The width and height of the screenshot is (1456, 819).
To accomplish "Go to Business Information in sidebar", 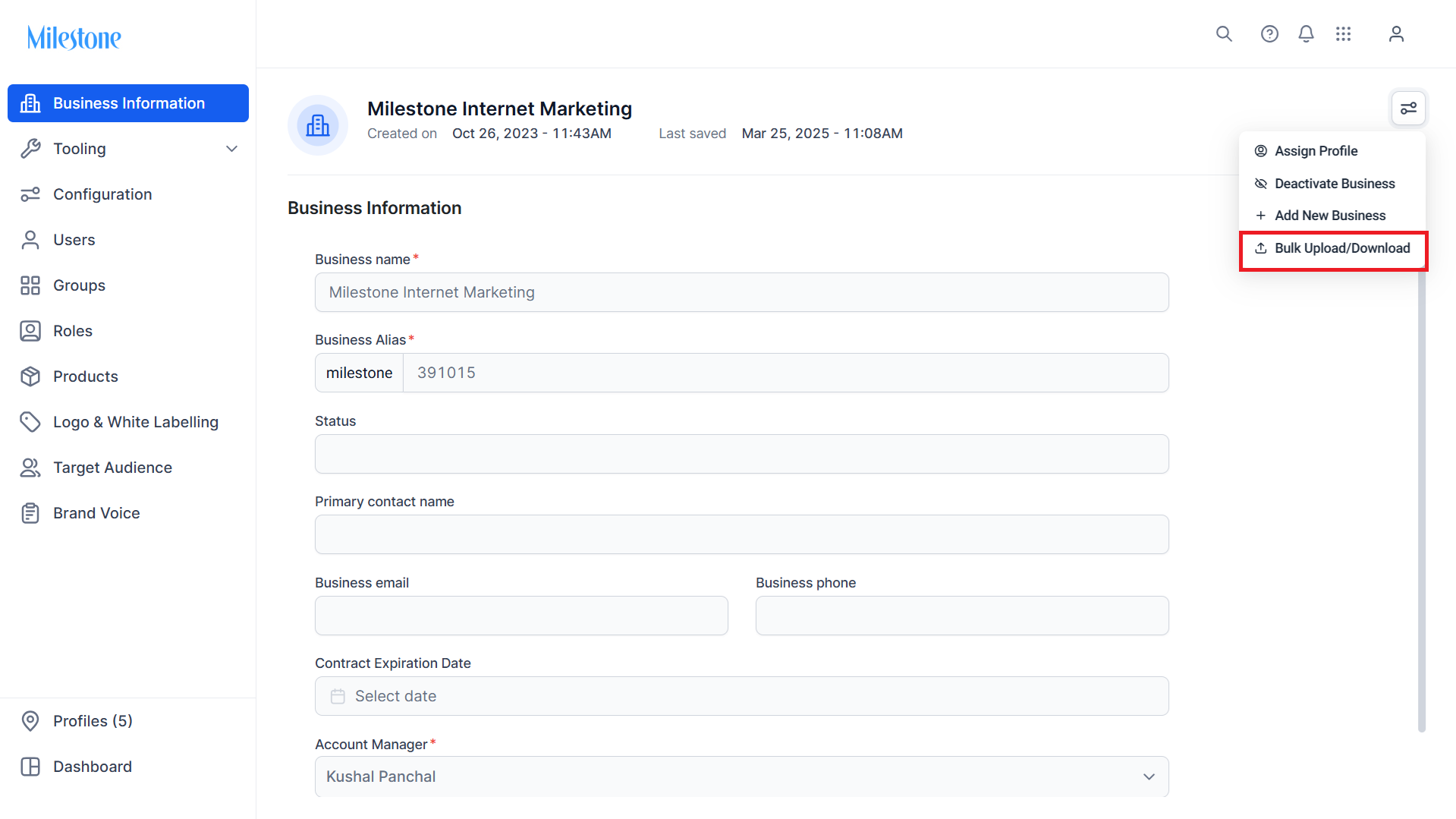I will click(128, 103).
